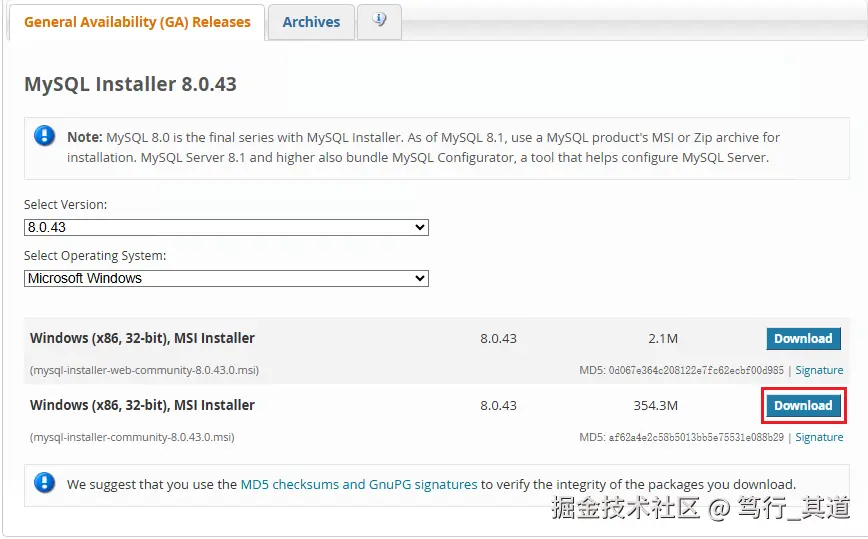Click the MSI Installer title in the 2.1M row
The width and height of the screenshot is (868, 539).
tap(142, 338)
